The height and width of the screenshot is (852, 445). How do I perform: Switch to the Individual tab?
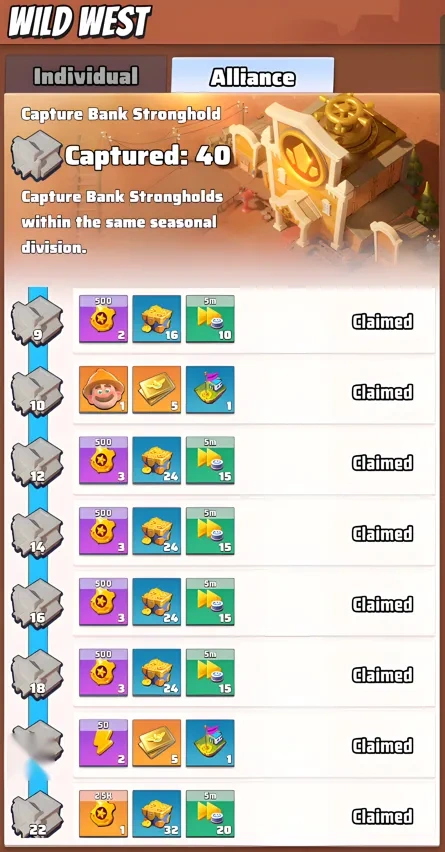click(86, 76)
